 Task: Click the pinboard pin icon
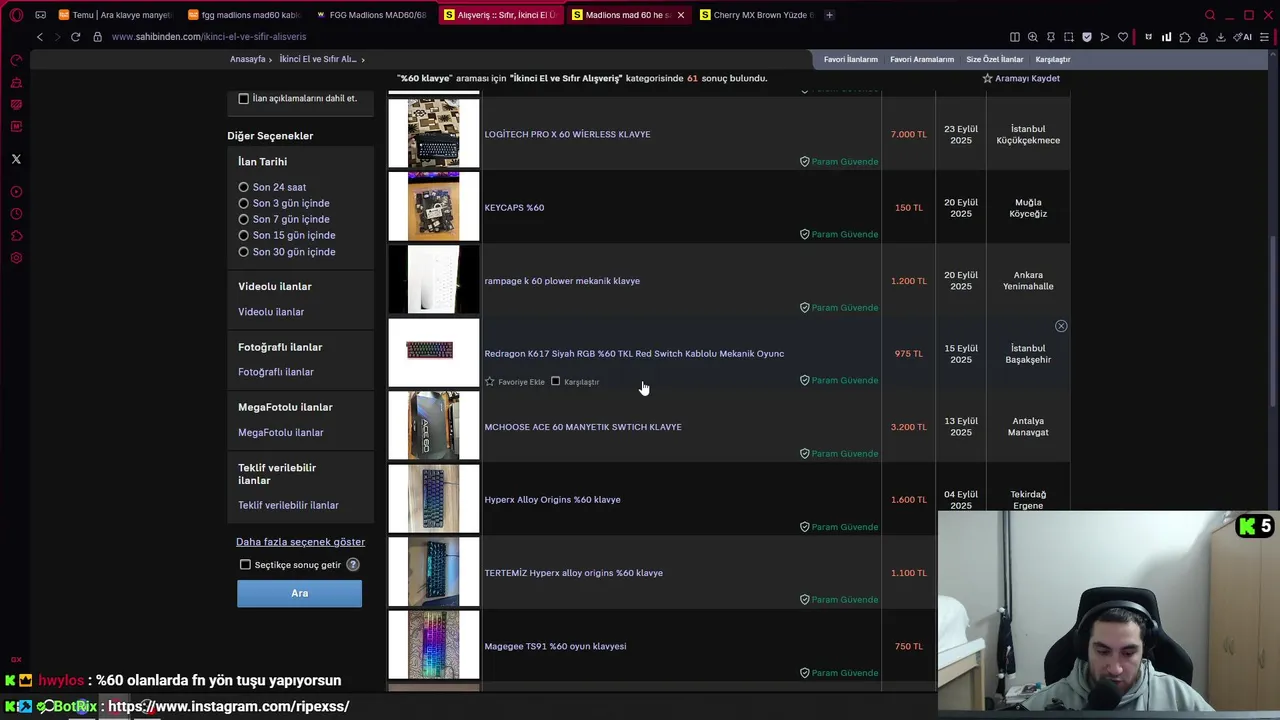(x=1051, y=37)
